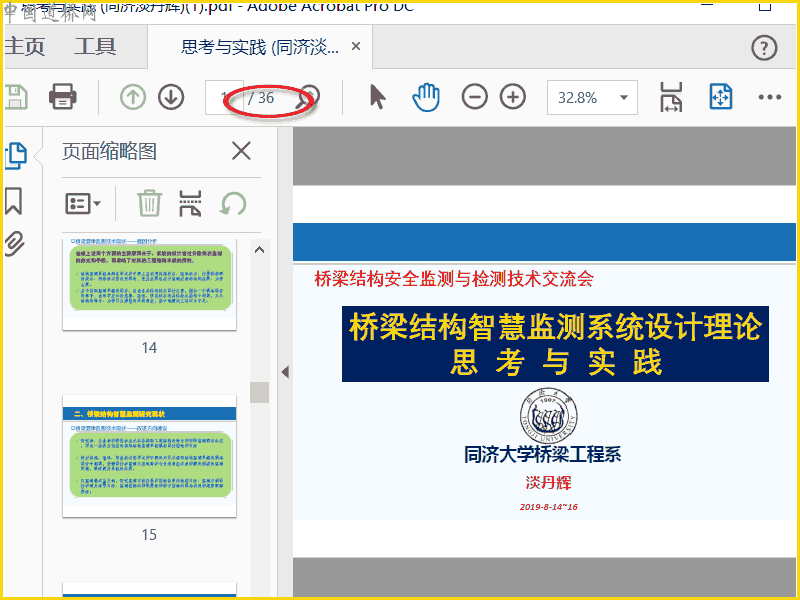This screenshot has width=800, height=600.
Task: Open the more tools ellipsis menu
Action: tap(769, 97)
